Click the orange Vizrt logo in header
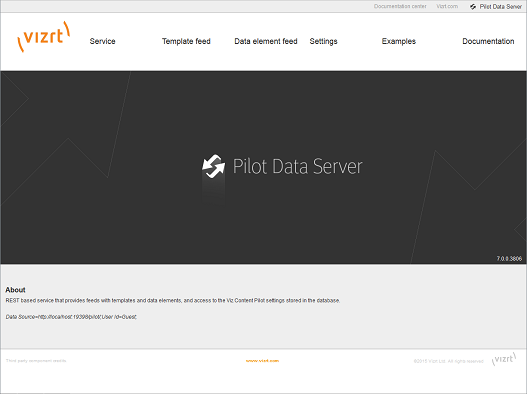This screenshot has height=394, width=527. 44,37
